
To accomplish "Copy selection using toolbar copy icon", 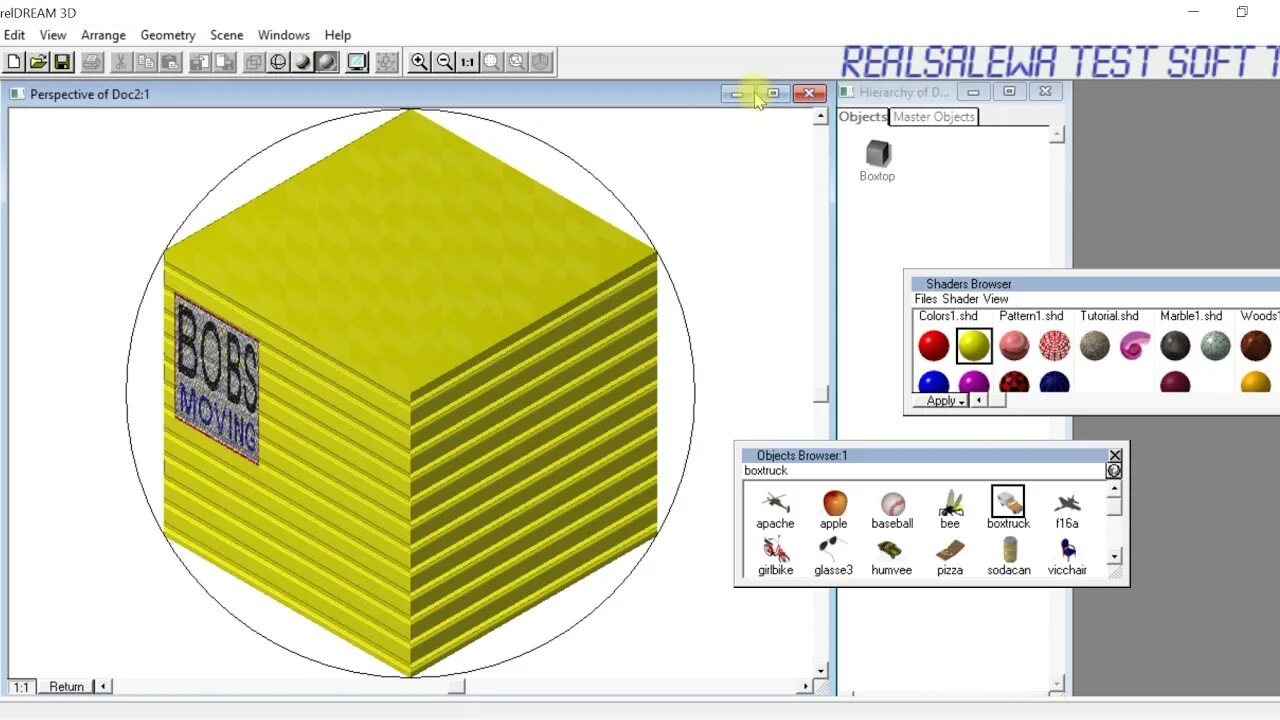I will pyautogui.click(x=146, y=62).
